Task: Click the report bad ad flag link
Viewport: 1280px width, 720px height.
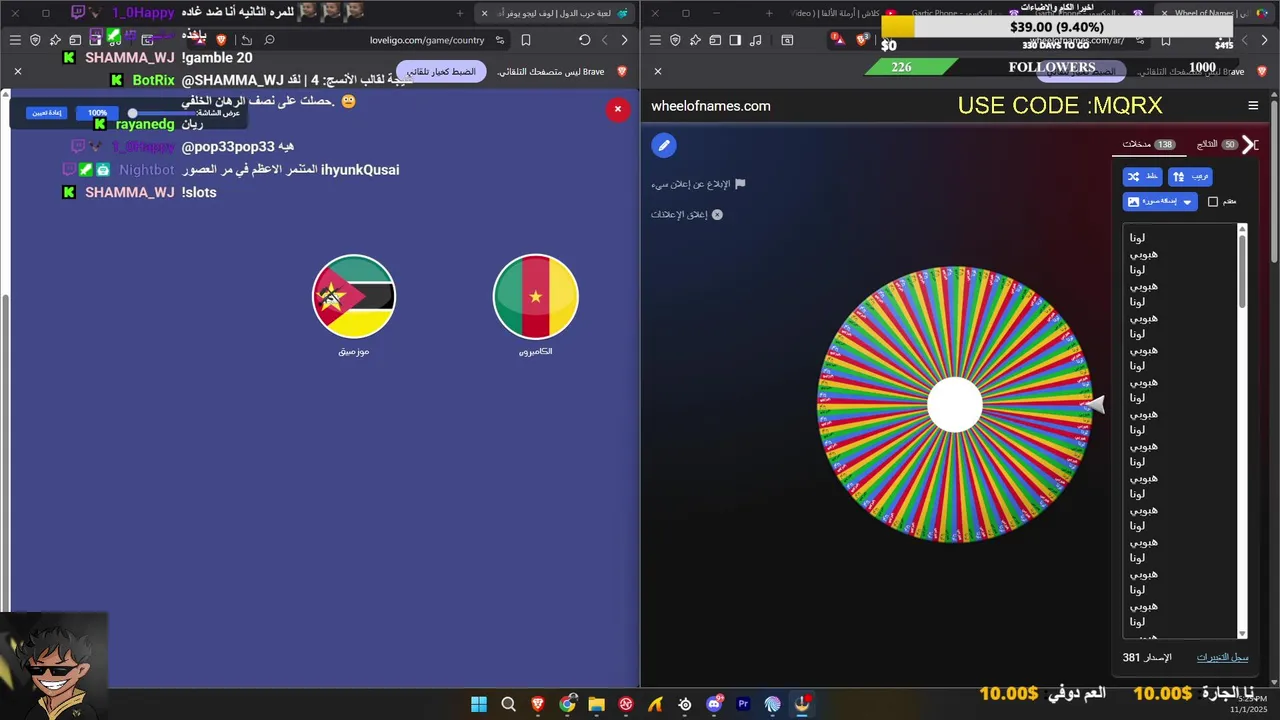Action: [698, 184]
